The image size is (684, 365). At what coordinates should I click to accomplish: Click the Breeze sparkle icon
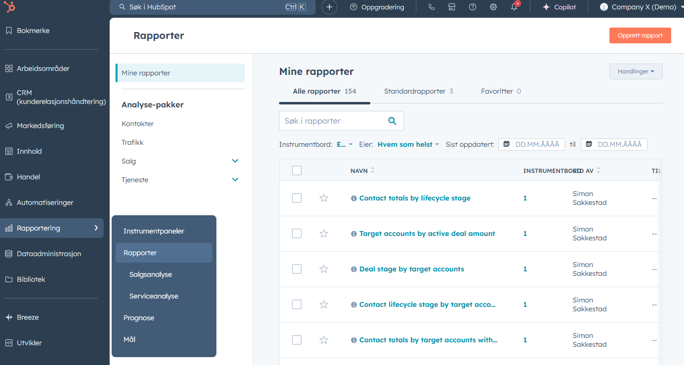coord(9,317)
